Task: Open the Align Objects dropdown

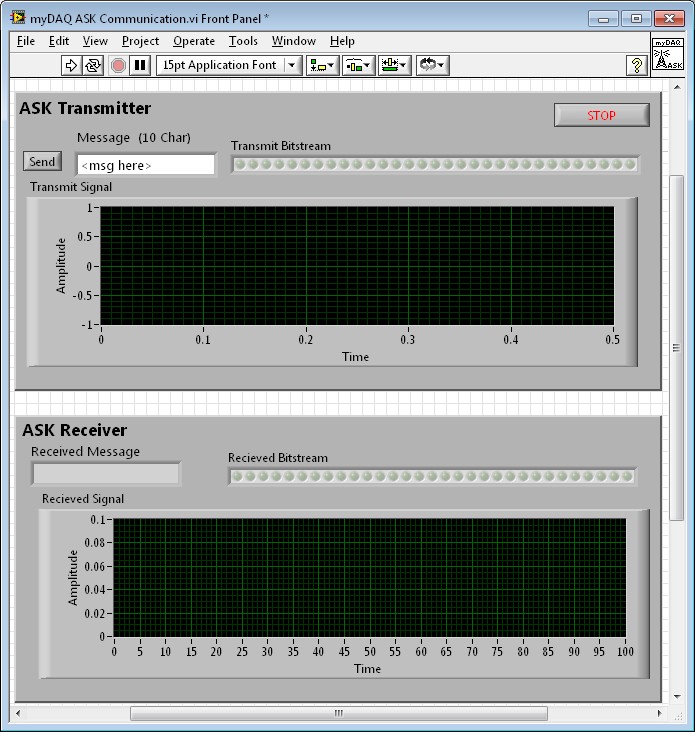Action: pyautogui.click(x=322, y=65)
